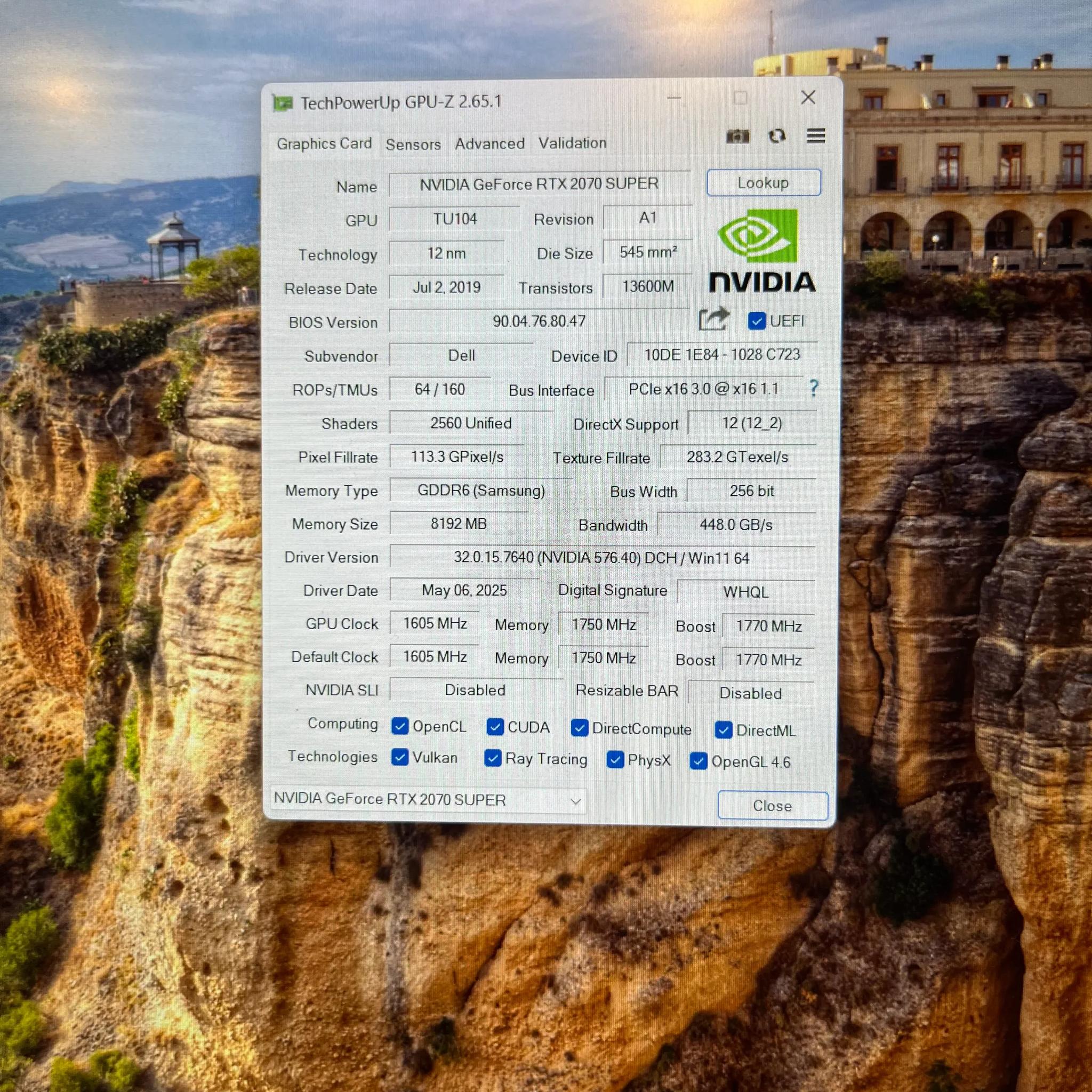Toggle the PhysX checkbox
Image resolution: width=1092 pixels, height=1092 pixels.
(615, 760)
